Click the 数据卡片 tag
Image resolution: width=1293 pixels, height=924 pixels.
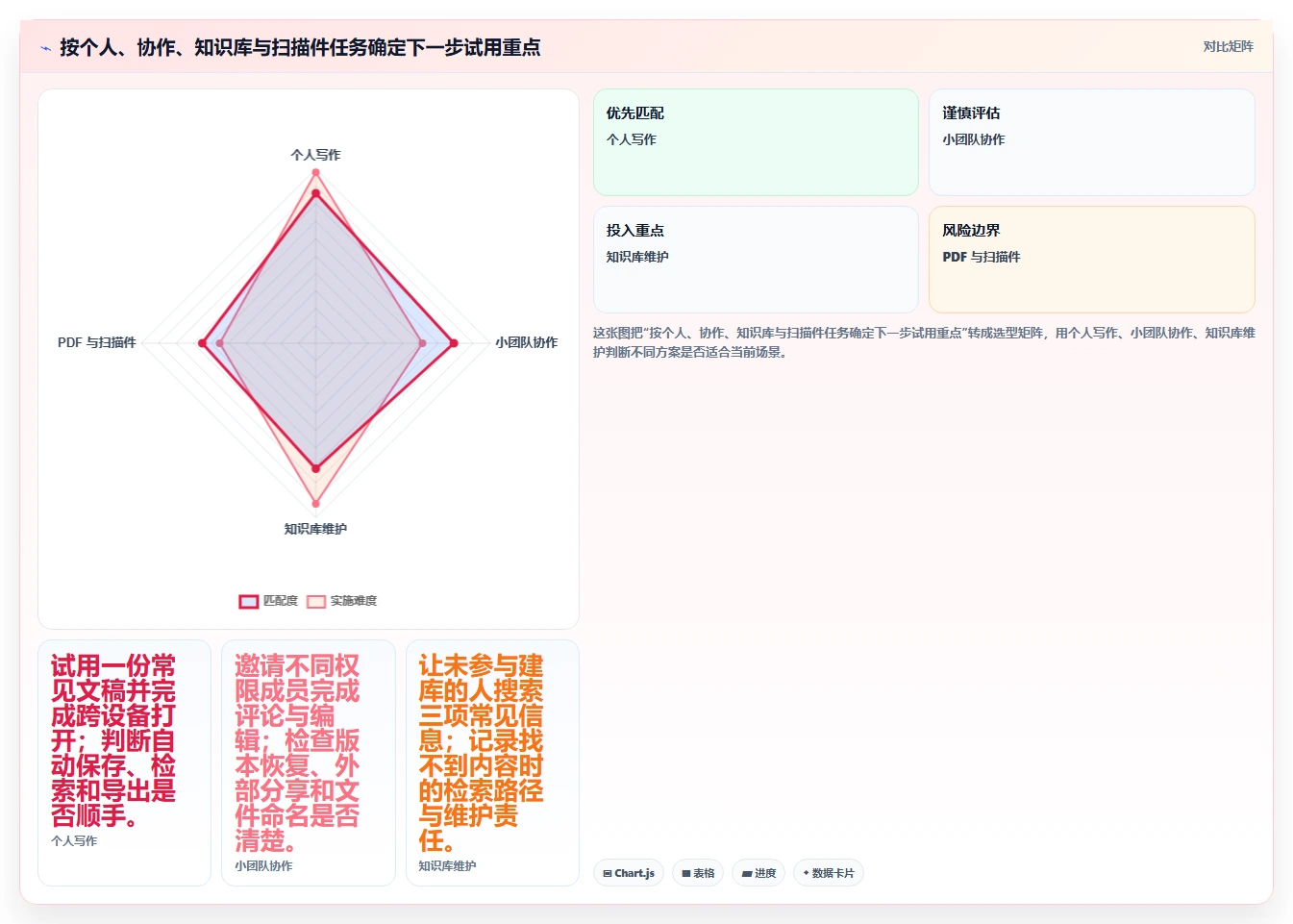829,873
